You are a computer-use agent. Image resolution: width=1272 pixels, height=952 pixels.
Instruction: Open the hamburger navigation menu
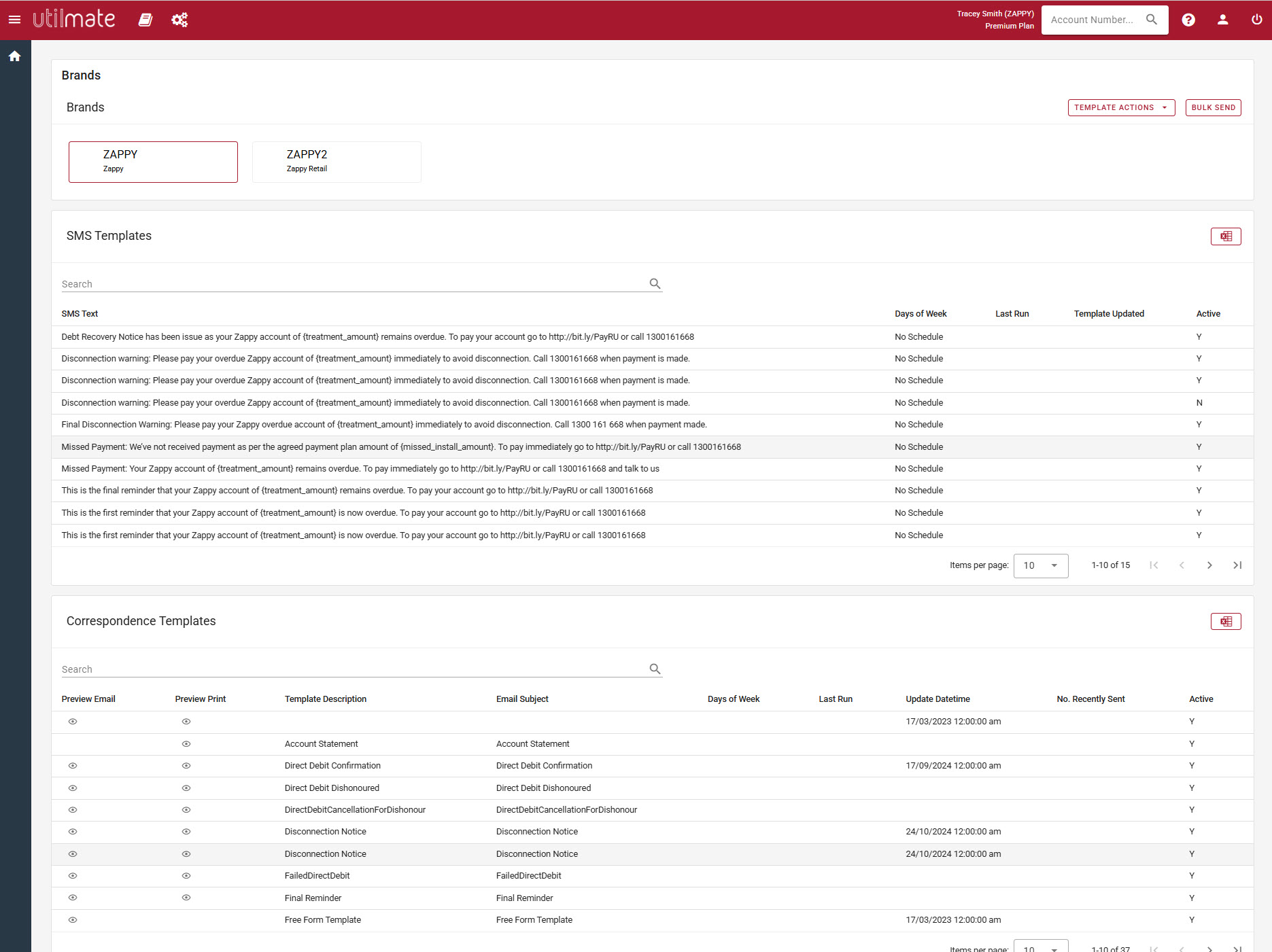pyautogui.click(x=14, y=20)
